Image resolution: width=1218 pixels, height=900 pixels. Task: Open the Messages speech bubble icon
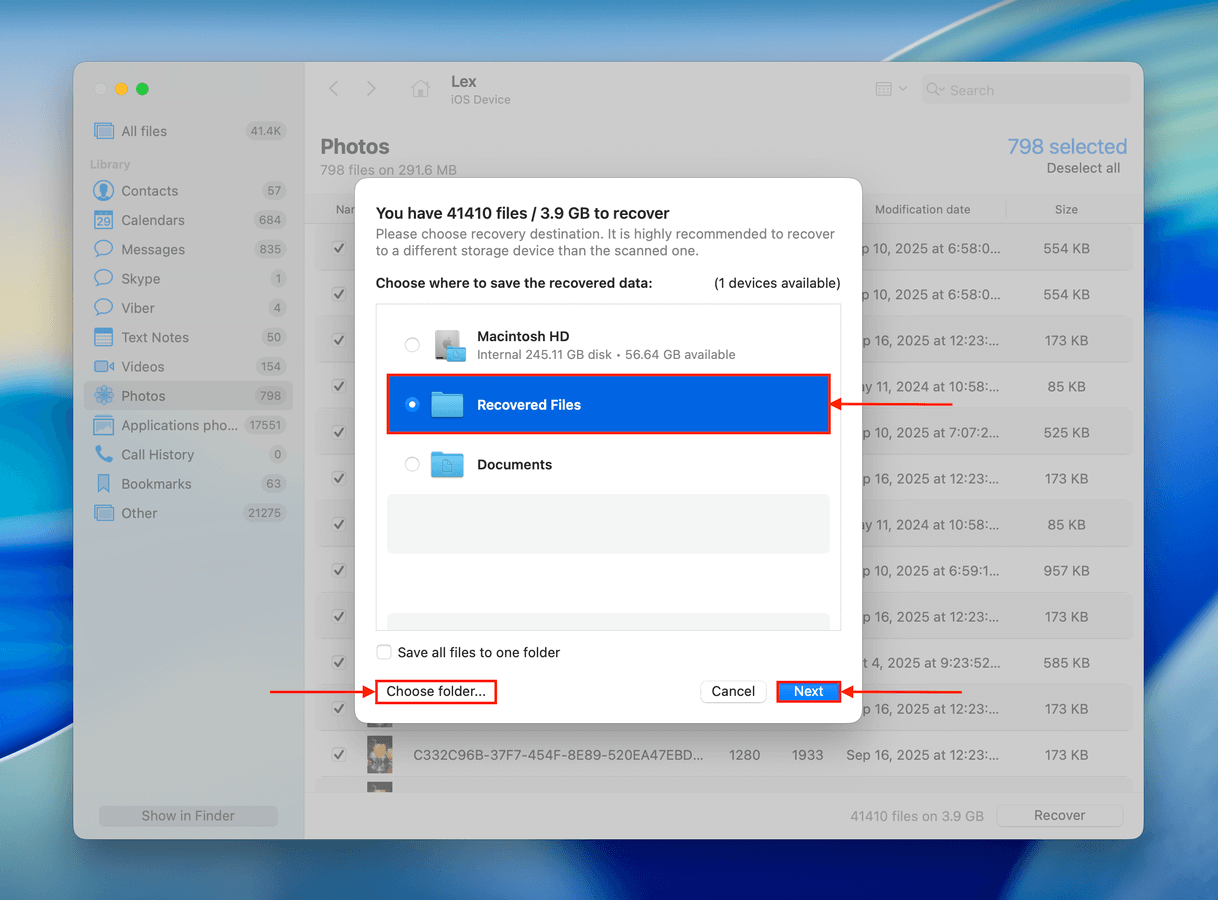coord(103,249)
